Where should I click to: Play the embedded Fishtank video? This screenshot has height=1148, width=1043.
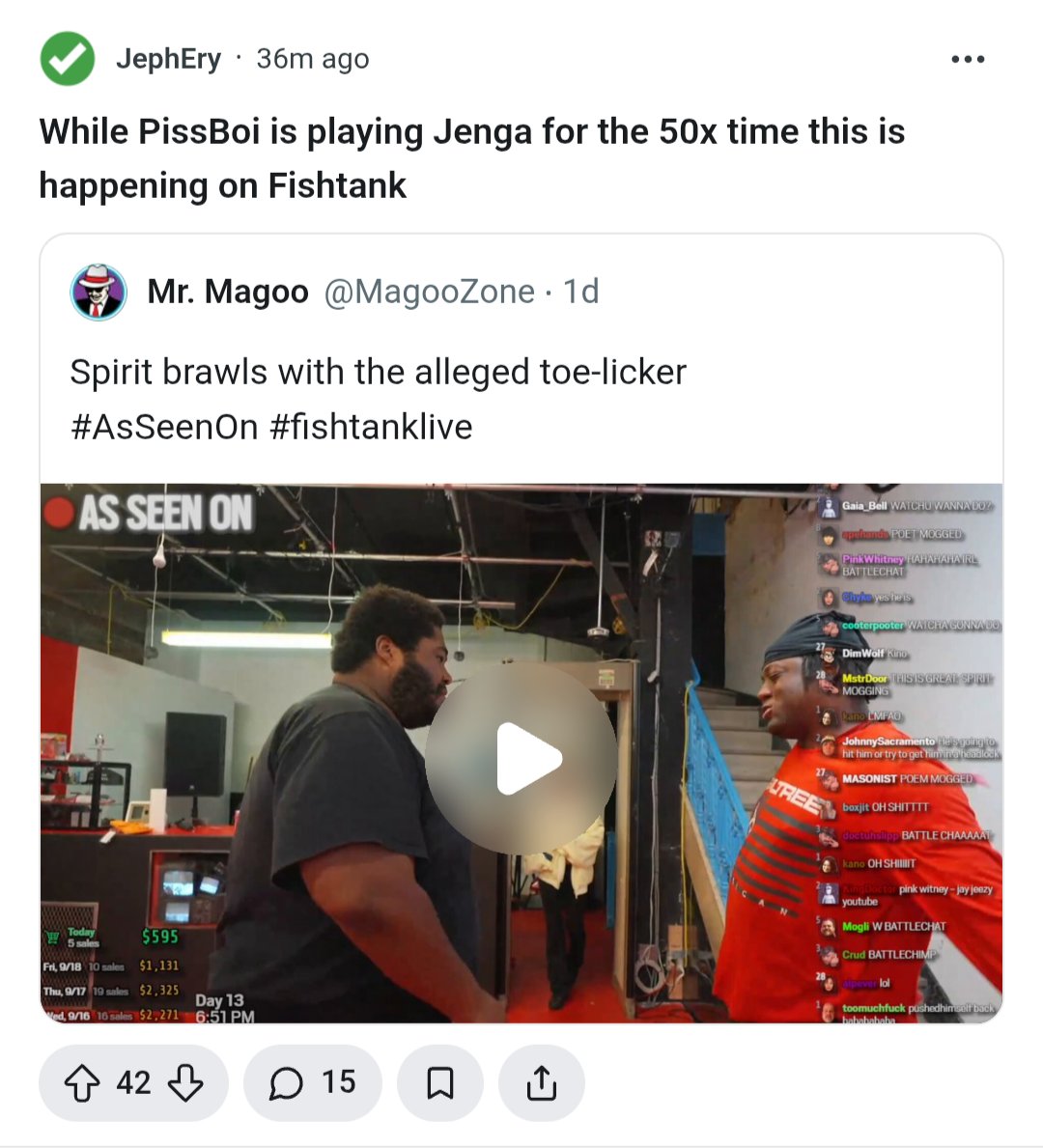pyautogui.click(x=521, y=758)
